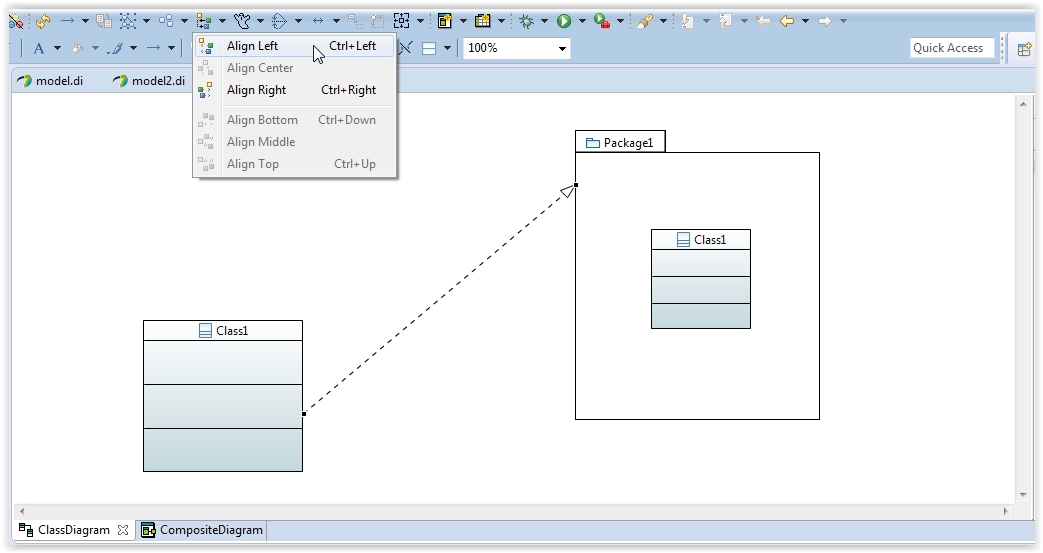Click the Auto Size dashed-diamond icon

click(x=279, y=21)
